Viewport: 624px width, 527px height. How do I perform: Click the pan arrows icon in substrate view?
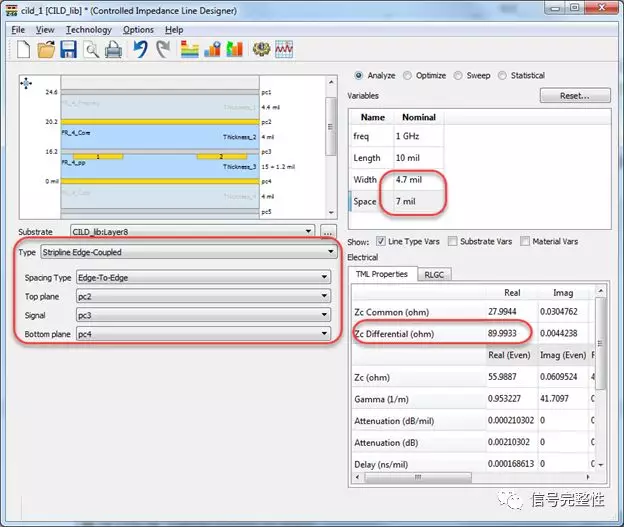[26, 83]
